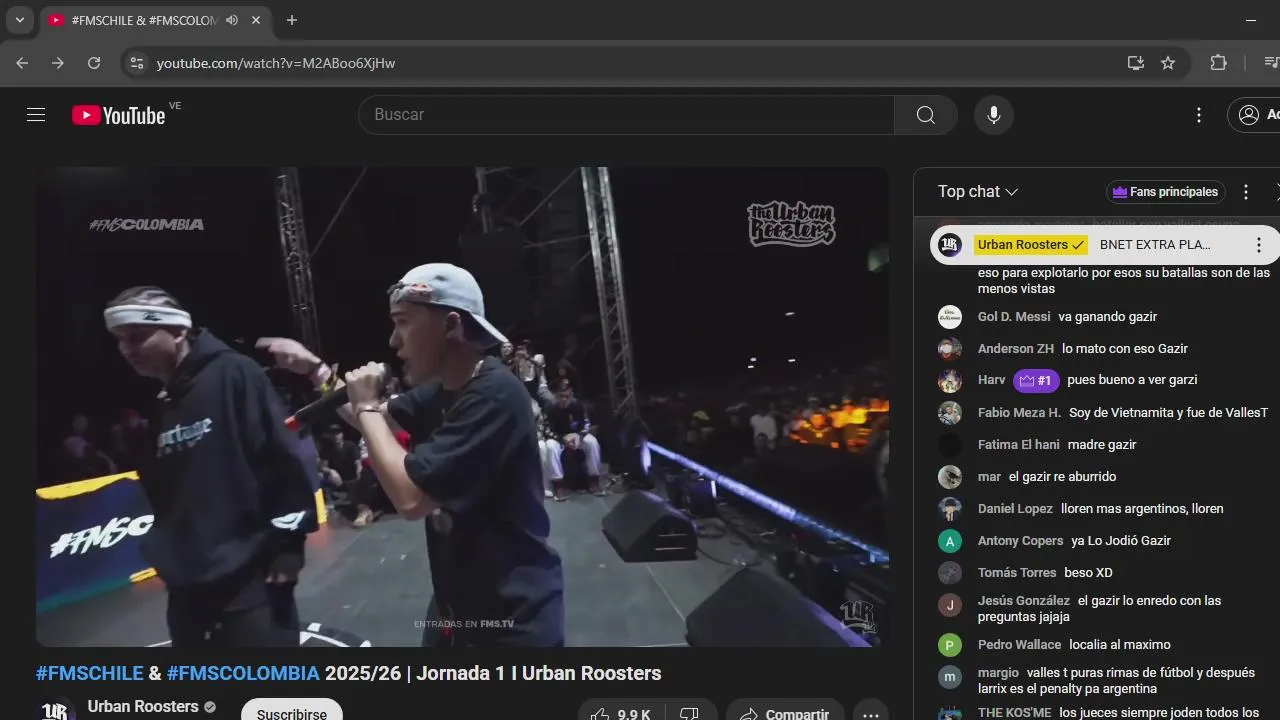
Task: Click the search magnifier button
Action: [926, 115]
